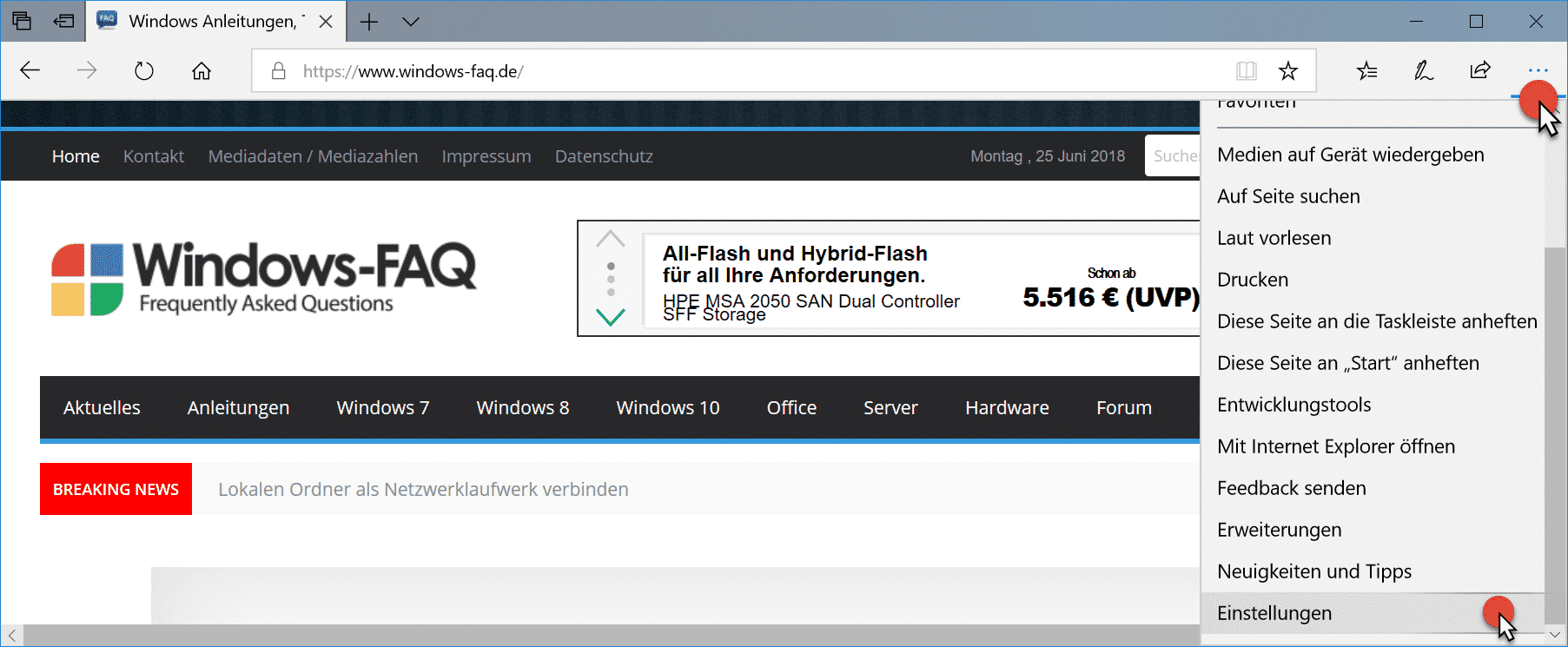Click the menu scrollbar down arrow
The image size is (1568, 647).
pos(1555,635)
